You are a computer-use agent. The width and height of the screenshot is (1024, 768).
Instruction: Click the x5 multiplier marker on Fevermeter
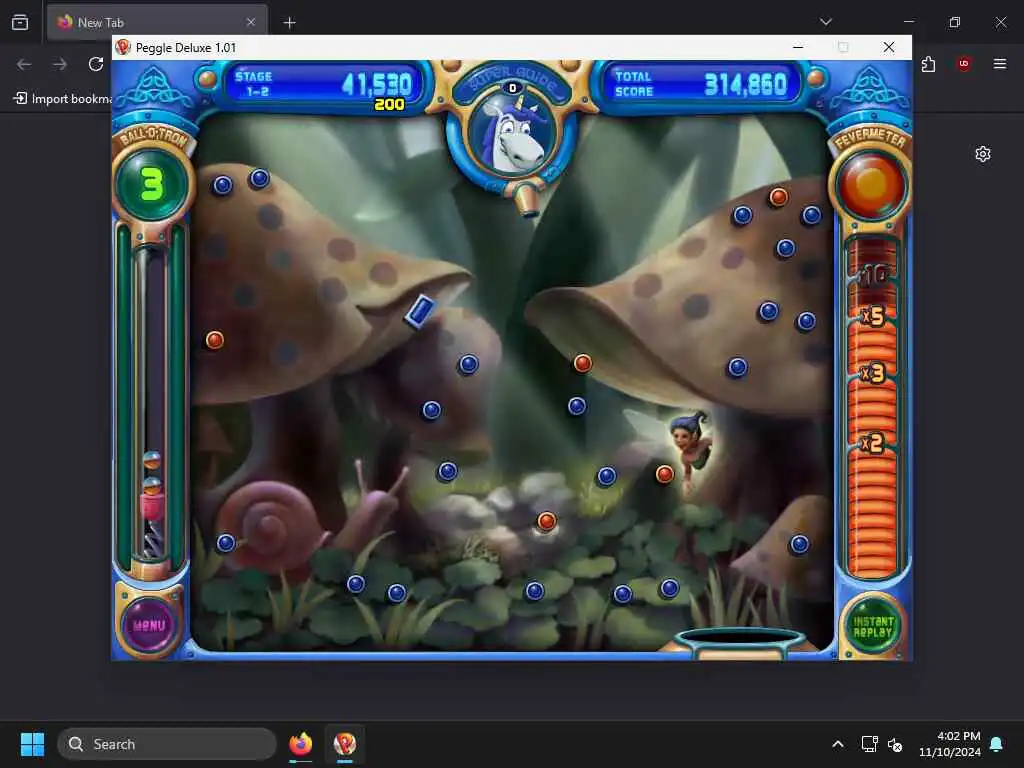click(873, 317)
